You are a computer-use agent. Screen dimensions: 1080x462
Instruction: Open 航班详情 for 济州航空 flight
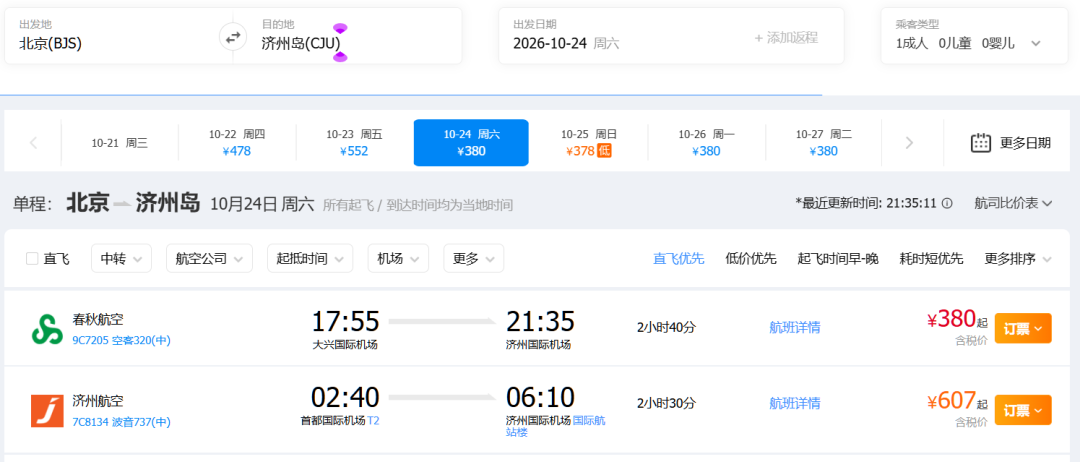coord(795,403)
